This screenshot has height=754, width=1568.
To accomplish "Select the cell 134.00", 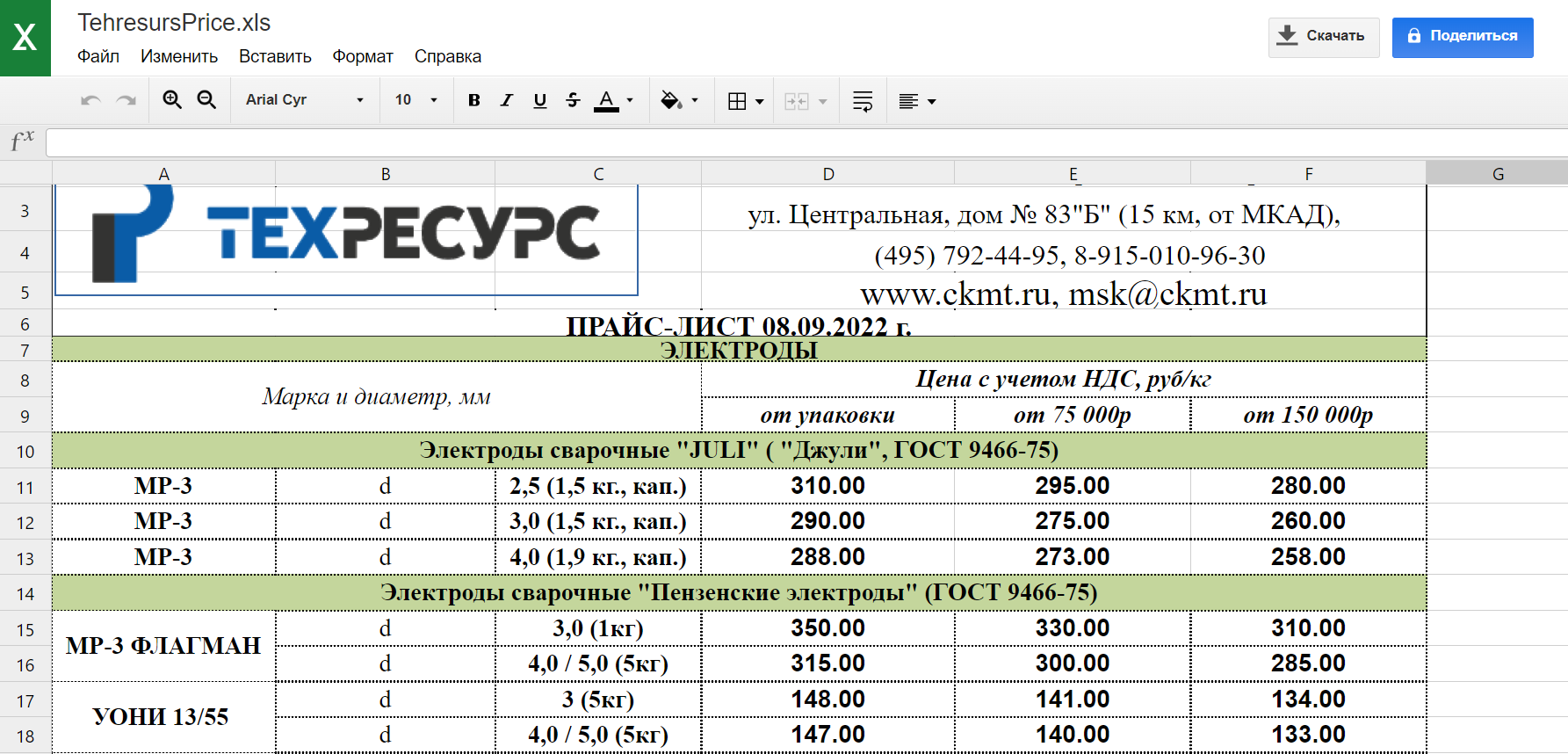I will [x=1309, y=700].
